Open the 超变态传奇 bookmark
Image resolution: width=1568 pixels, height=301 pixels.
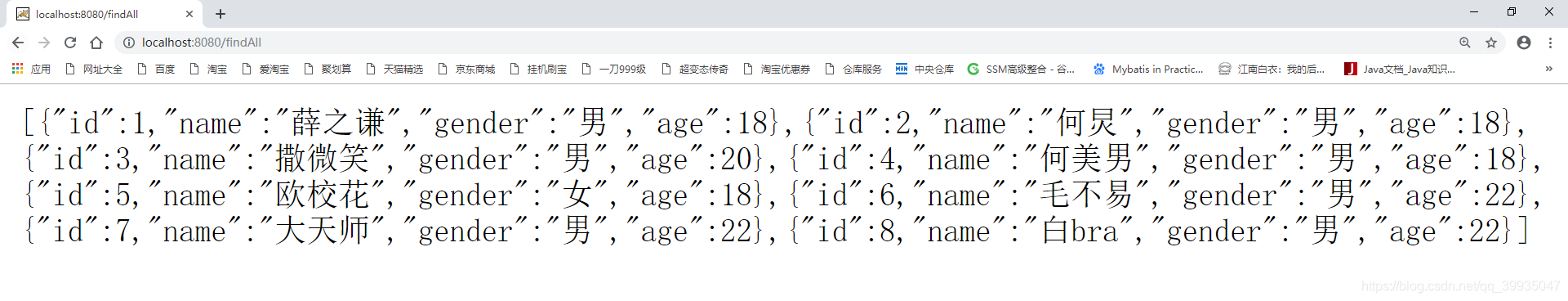point(695,70)
